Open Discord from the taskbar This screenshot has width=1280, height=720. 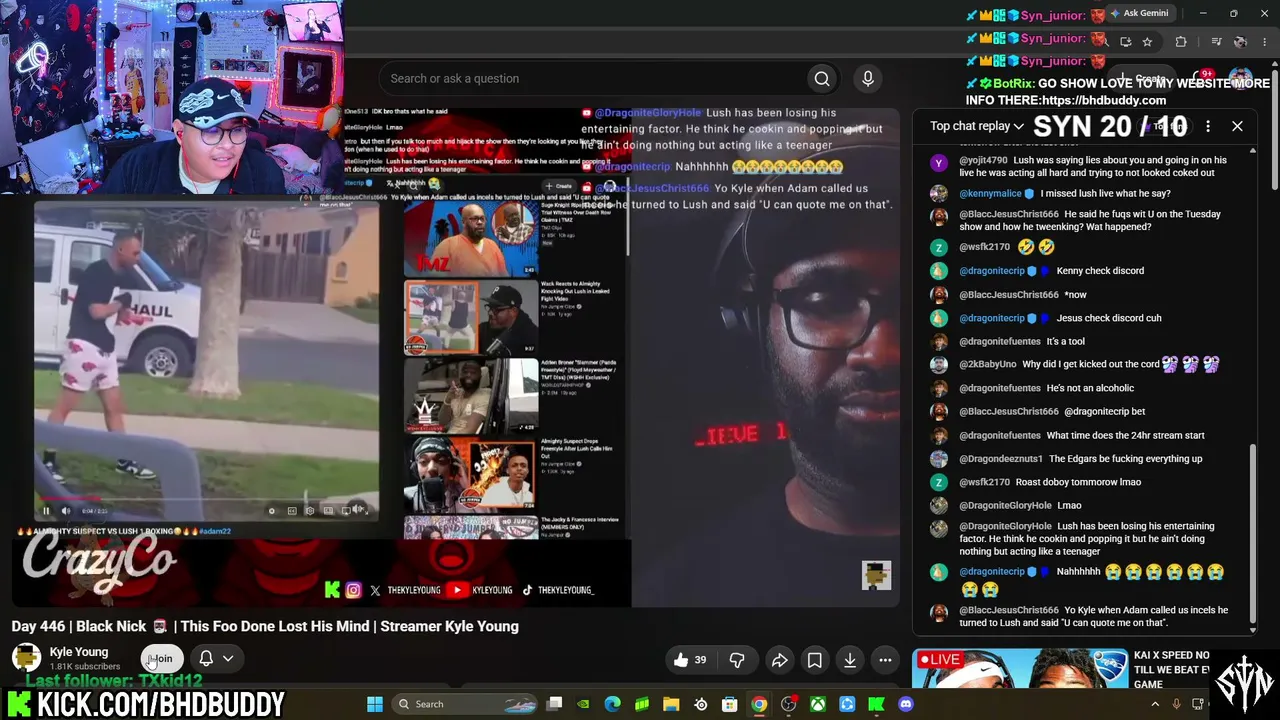[906, 704]
